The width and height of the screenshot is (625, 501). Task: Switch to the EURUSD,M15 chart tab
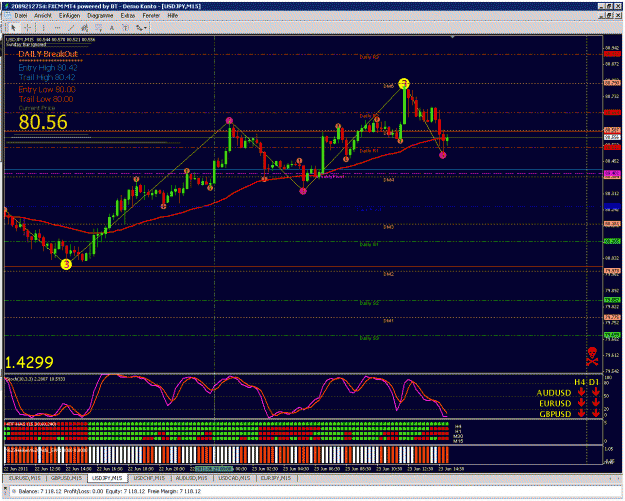point(25,477)
